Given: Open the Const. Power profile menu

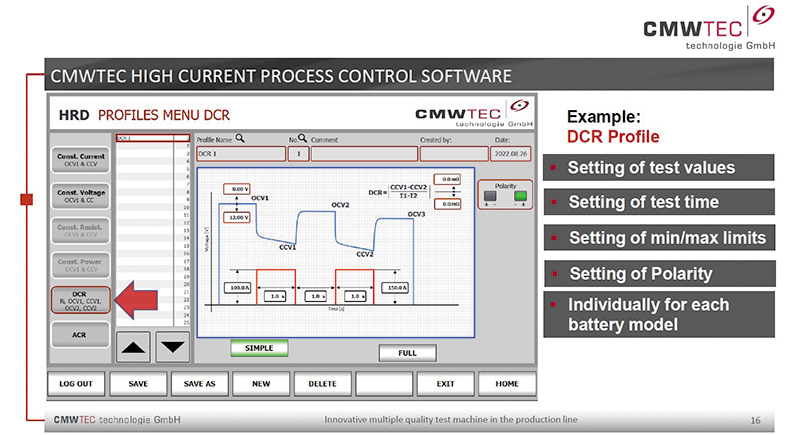Looking at the screenshot, I should [81, 265].
